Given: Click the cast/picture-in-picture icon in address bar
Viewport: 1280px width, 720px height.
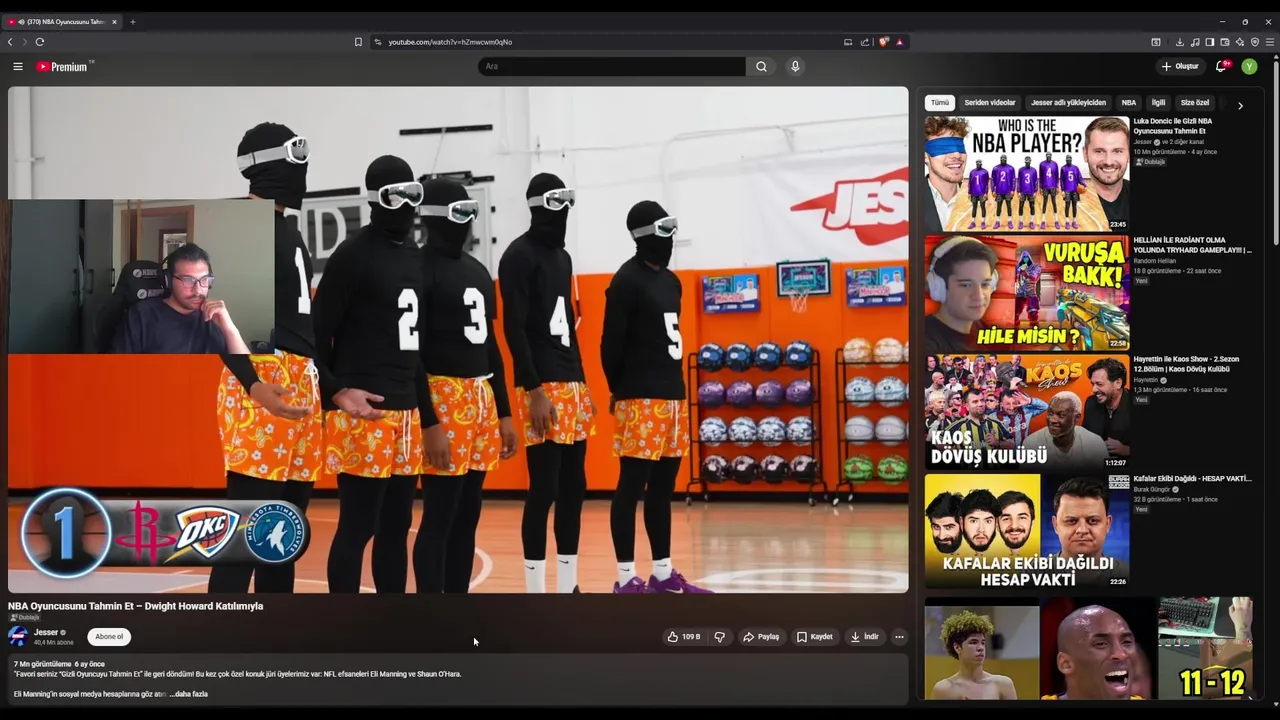Looking at the screenshot, I should click(x=848, y=42).
